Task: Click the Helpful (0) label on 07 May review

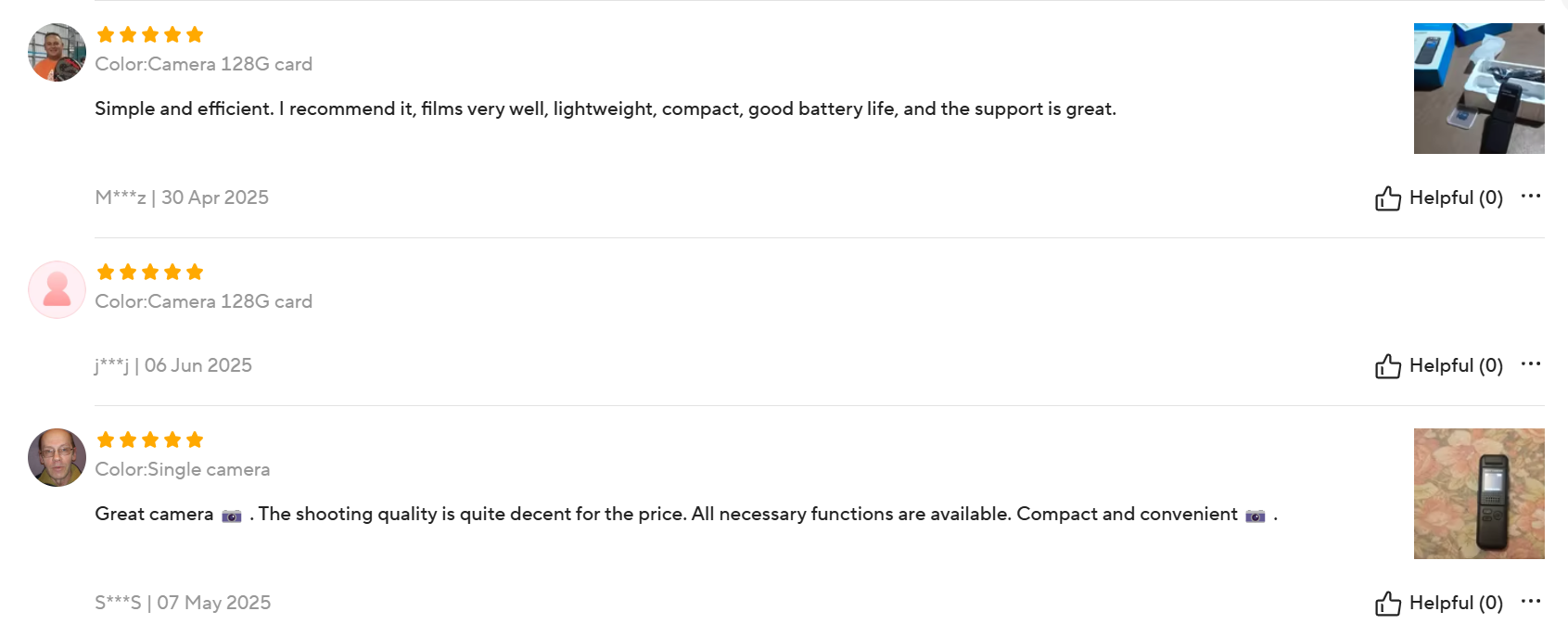Action: [x=1456, y=603]
